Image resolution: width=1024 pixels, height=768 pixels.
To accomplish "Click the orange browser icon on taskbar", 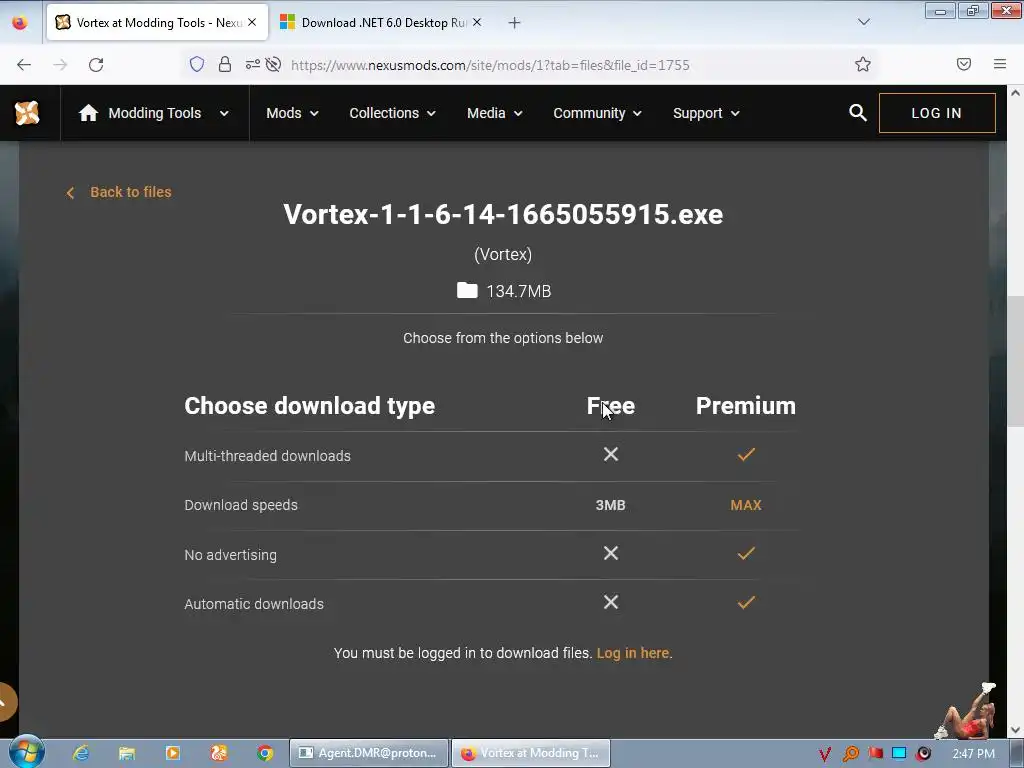I will tap(219, 753).
